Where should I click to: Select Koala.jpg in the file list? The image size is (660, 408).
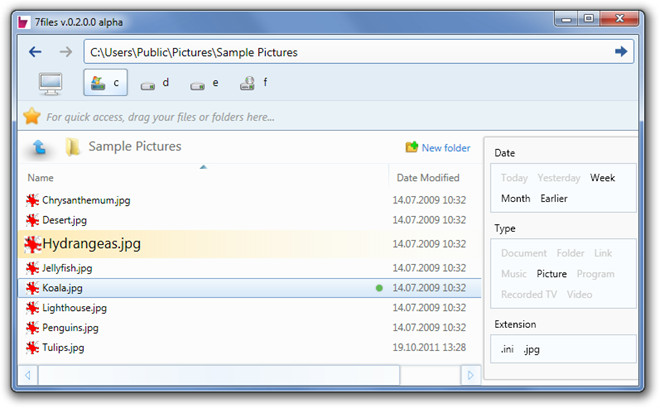(x=249, y=288)
